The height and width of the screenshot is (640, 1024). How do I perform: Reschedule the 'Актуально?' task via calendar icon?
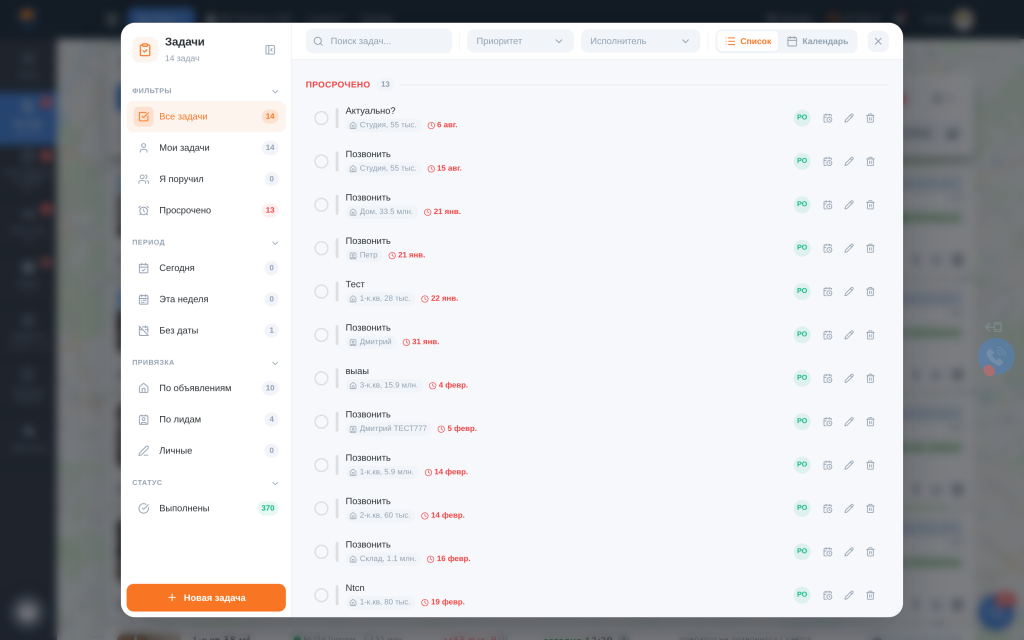pos(827,118)
